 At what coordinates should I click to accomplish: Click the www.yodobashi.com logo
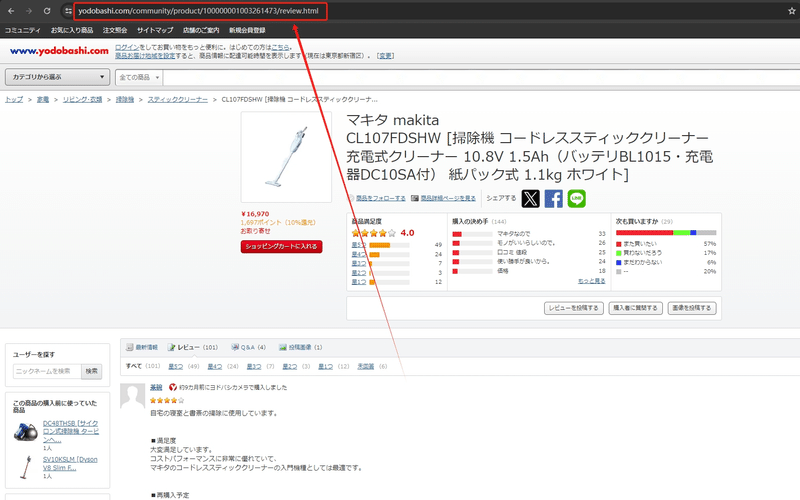click(59, 51)
